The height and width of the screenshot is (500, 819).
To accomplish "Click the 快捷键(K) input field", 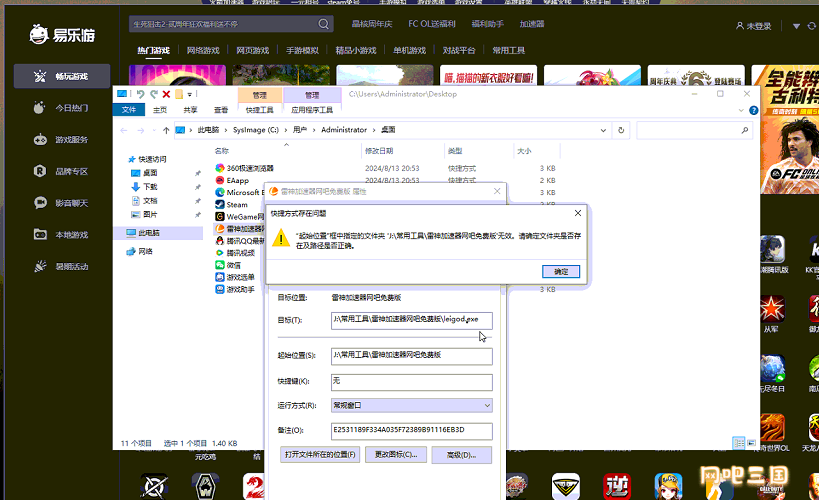I will (x=412, y=381).
